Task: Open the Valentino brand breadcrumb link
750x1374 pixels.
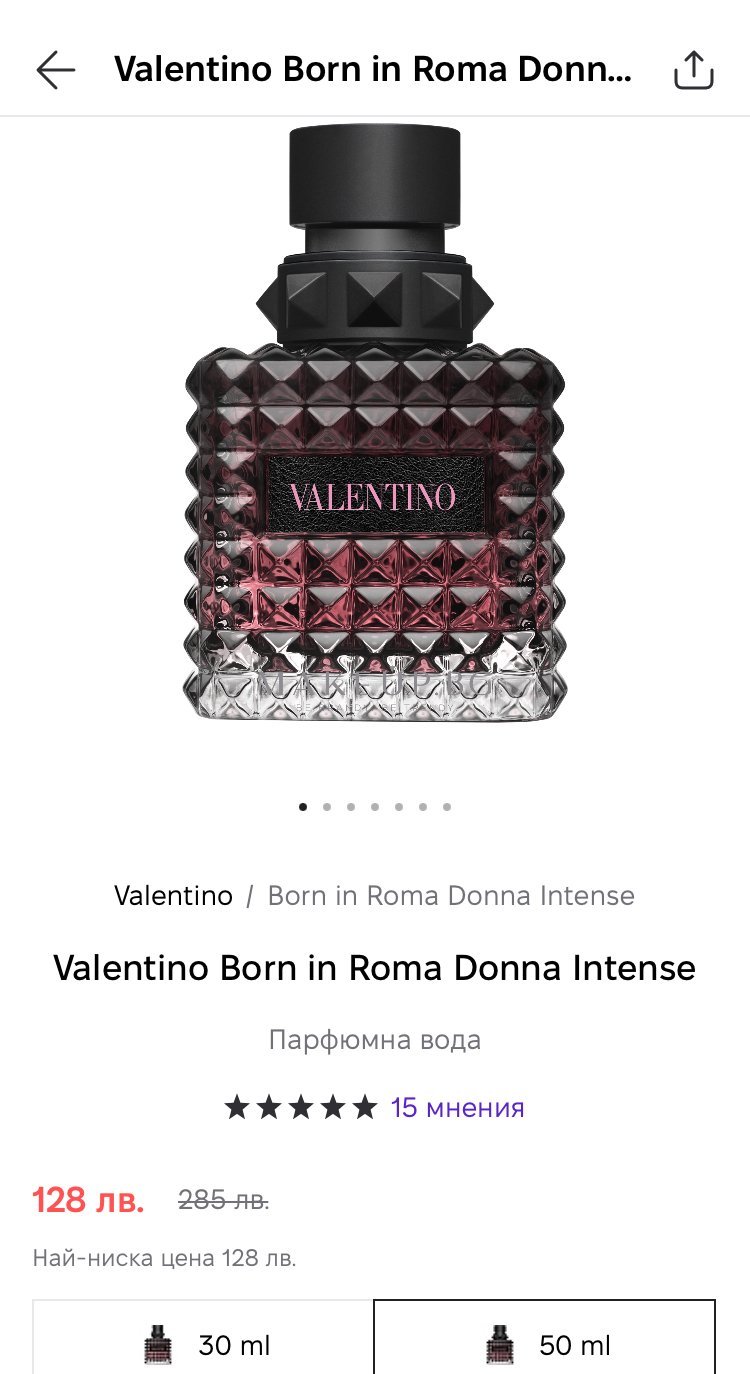Action: [173, 895]
